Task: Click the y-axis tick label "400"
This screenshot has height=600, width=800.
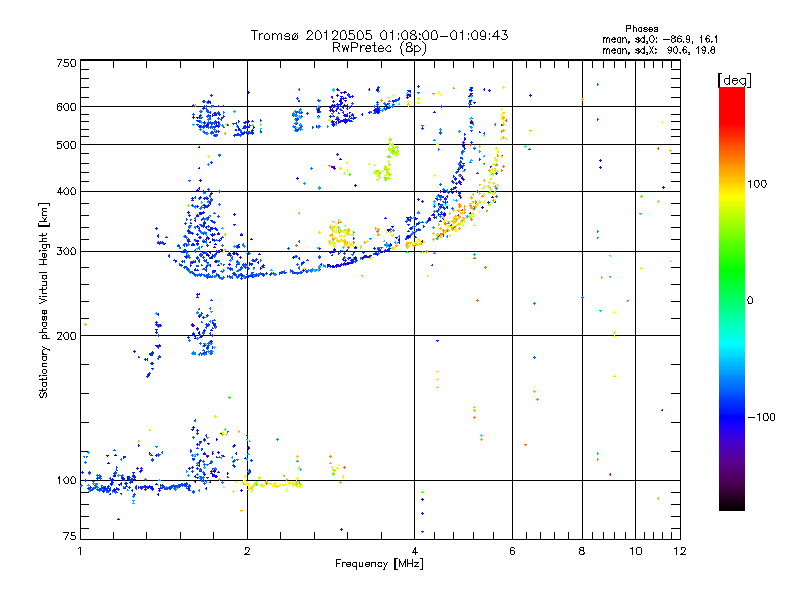Action: [66, 191]
